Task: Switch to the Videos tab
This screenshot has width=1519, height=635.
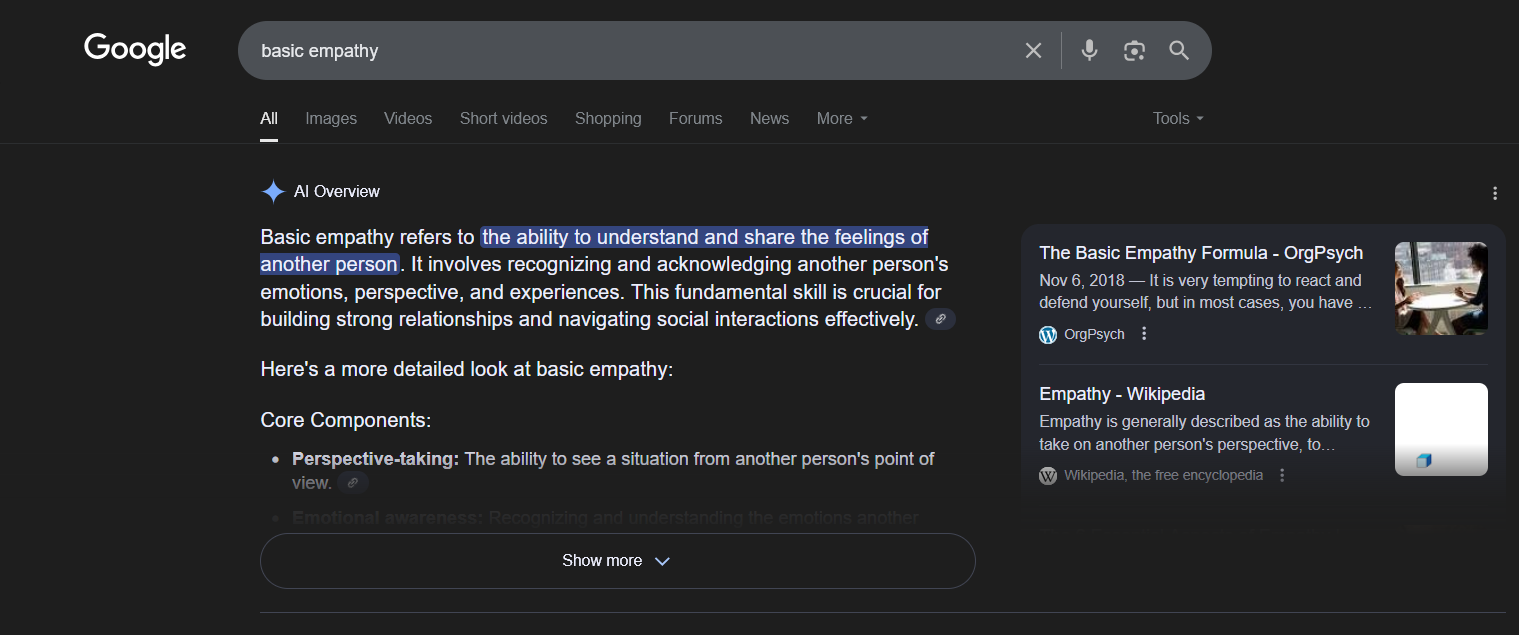Action: tap(408, 118)
